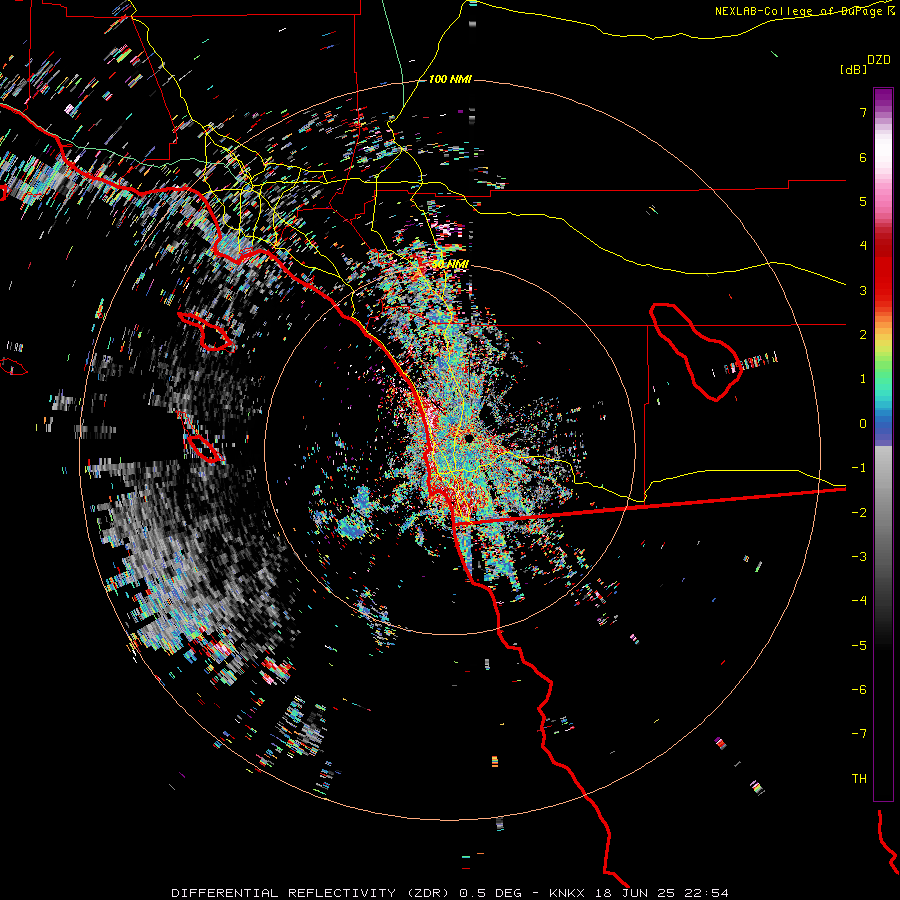Pick the purple top of the color bar
Viewport: 900px width, 900px height.
click(x=883, y=98)
